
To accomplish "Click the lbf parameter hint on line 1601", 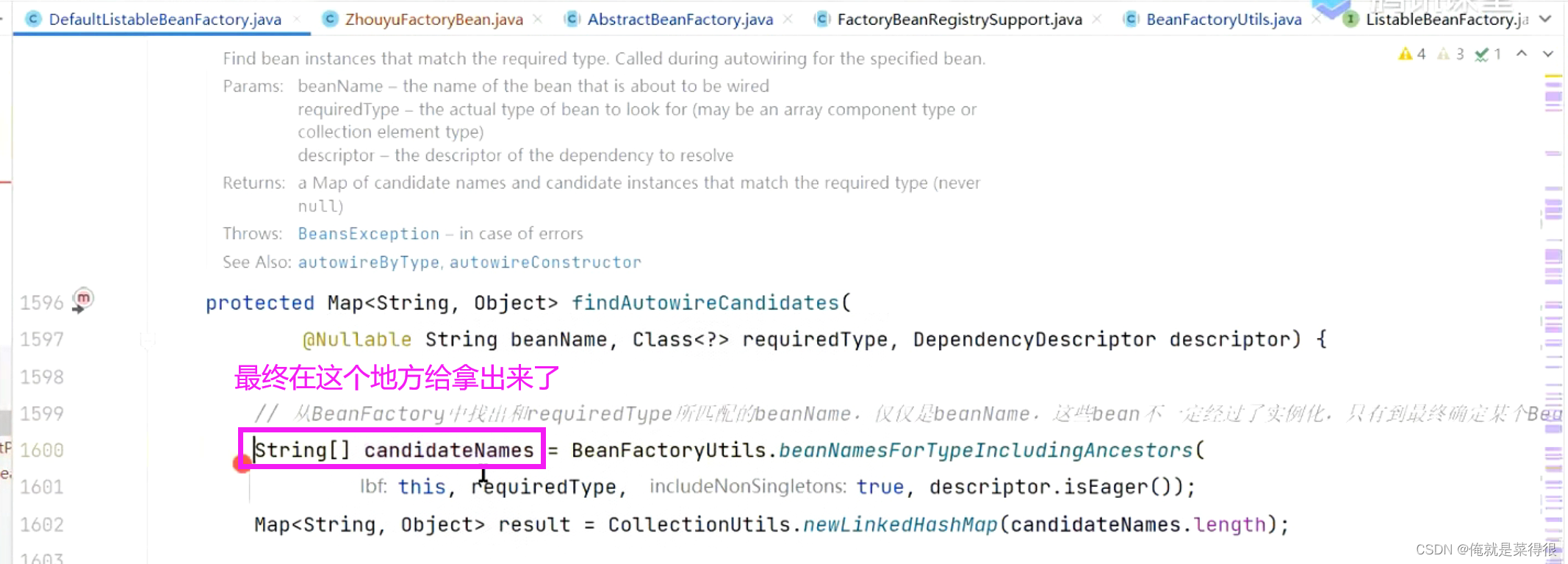I will pyautogui.click(x=373, y=487).
